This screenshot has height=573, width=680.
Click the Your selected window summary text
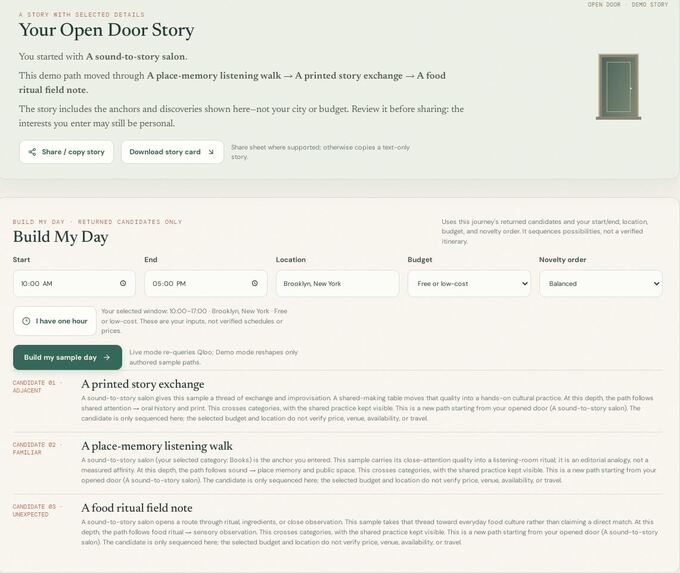194,321
